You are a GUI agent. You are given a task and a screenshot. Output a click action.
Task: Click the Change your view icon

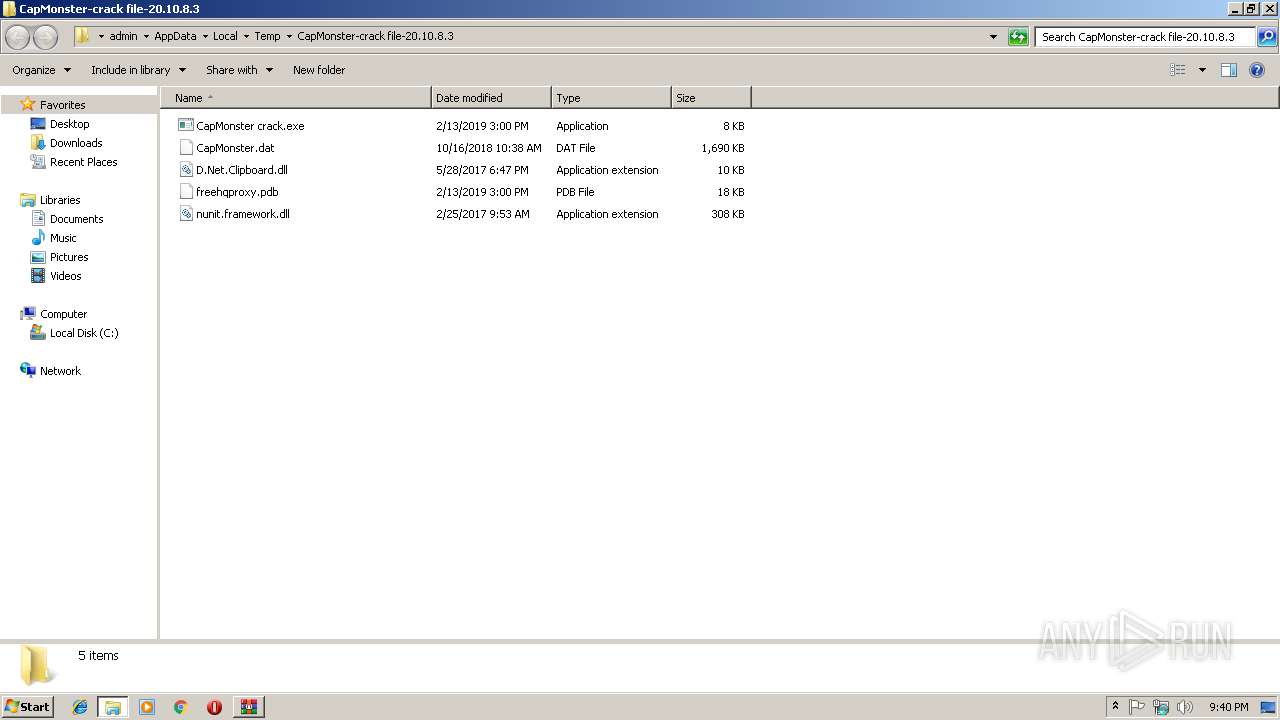(x=1178, y=70)
